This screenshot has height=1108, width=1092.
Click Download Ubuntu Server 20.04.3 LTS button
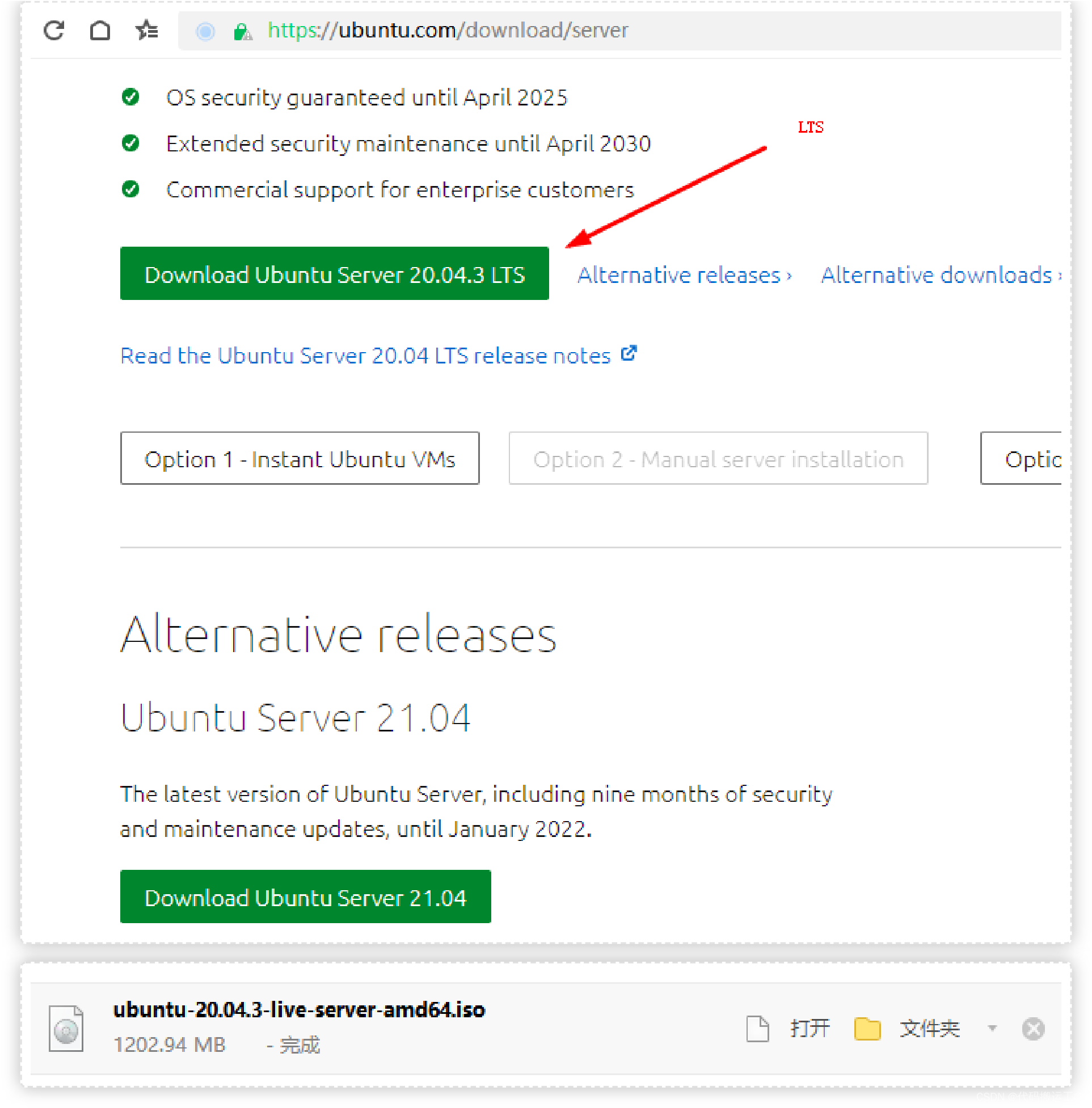coord(334,274)
